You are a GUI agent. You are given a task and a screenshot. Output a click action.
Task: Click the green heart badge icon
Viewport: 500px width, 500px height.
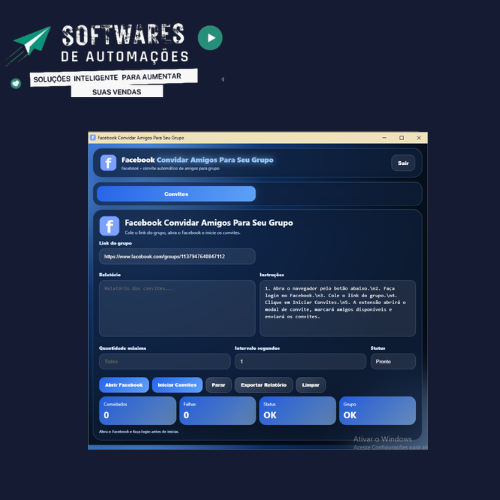tap(16, 83)
